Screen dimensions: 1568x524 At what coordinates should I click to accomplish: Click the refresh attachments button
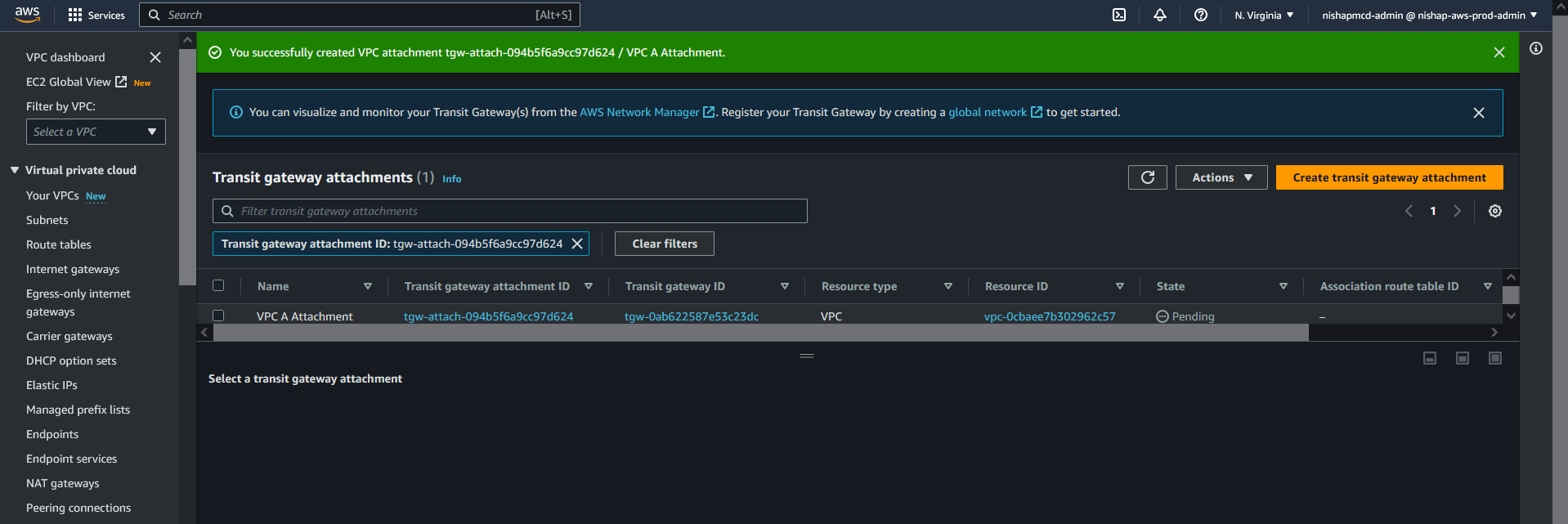(x=1147, y=177)
